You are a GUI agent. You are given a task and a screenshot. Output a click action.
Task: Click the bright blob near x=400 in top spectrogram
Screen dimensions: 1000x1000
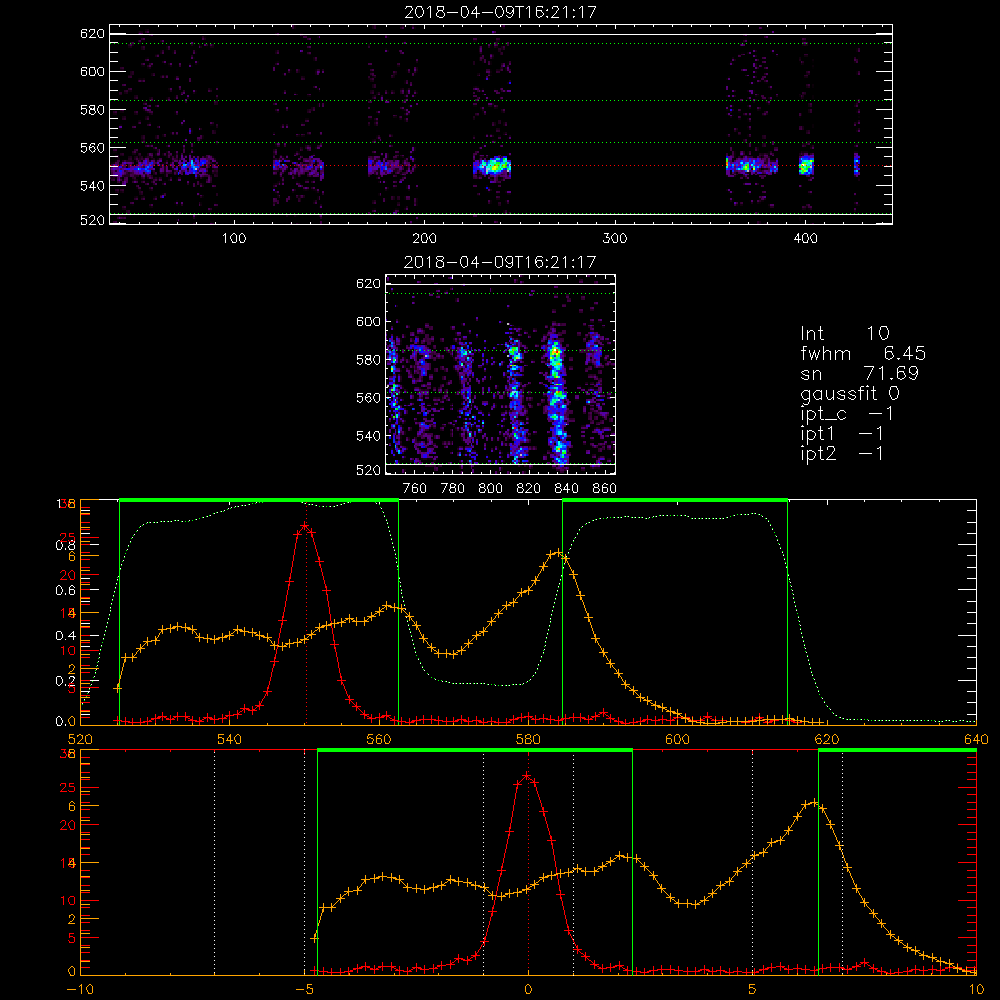point(806,166)
